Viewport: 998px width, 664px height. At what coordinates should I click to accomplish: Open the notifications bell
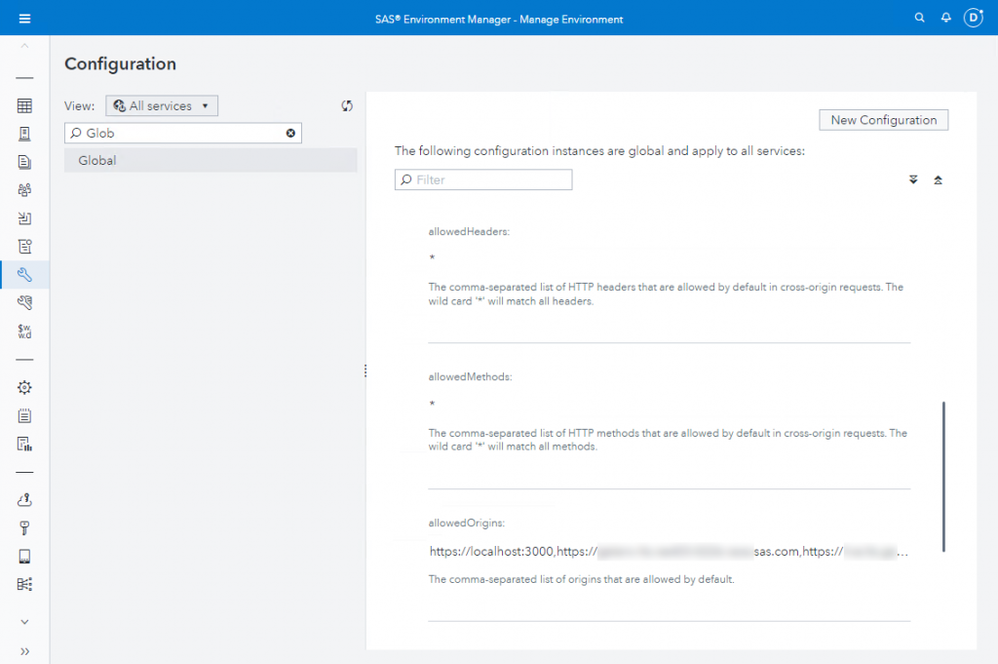click(x=946, y=18)
